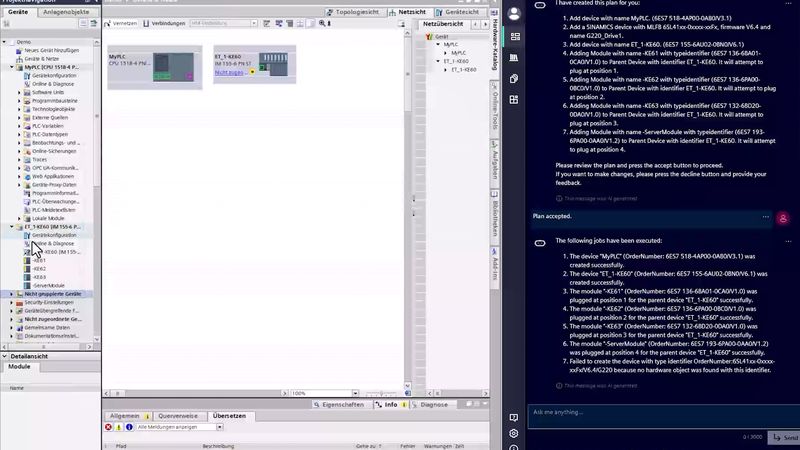Select the -KE63 module in the tree
800x450 pixels.
39,277
